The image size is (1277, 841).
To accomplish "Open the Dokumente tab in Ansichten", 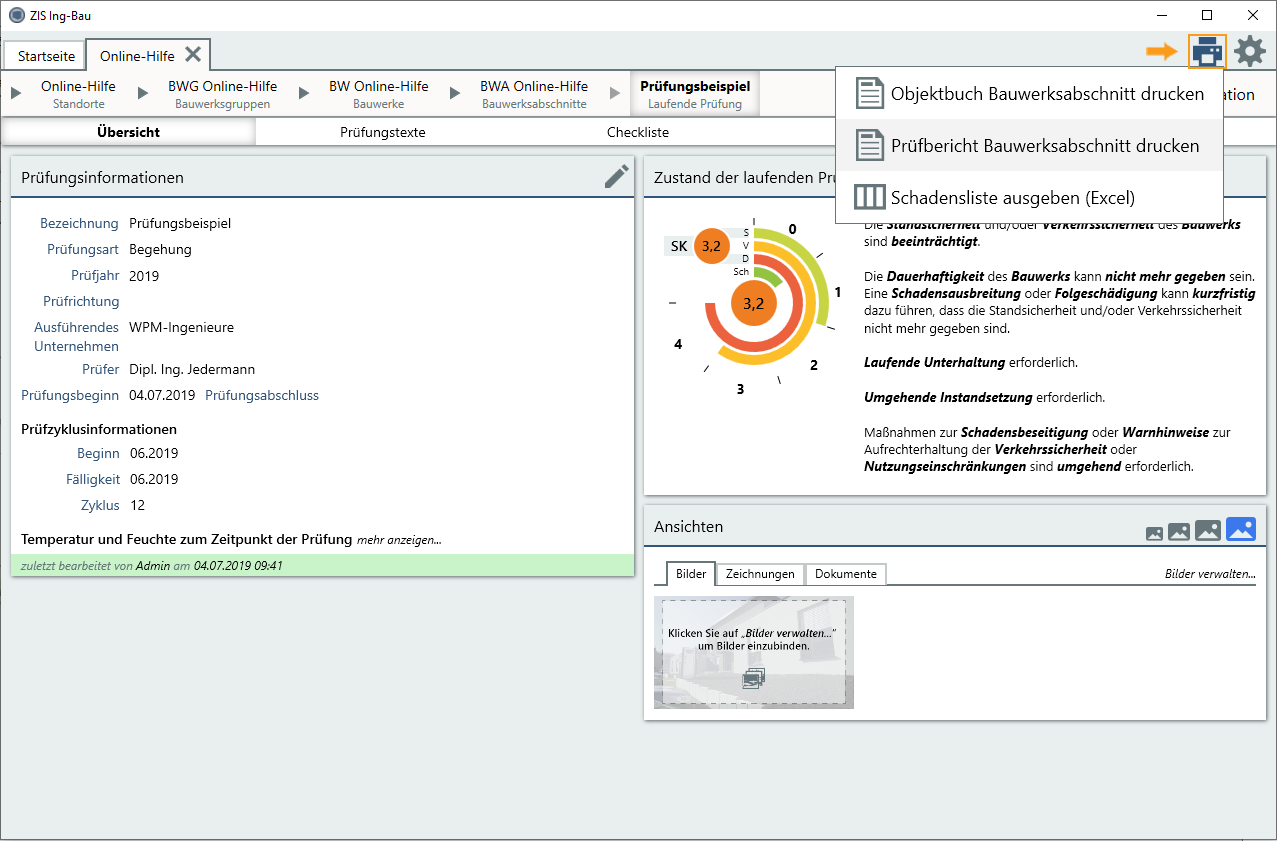I will coord(845,574).
